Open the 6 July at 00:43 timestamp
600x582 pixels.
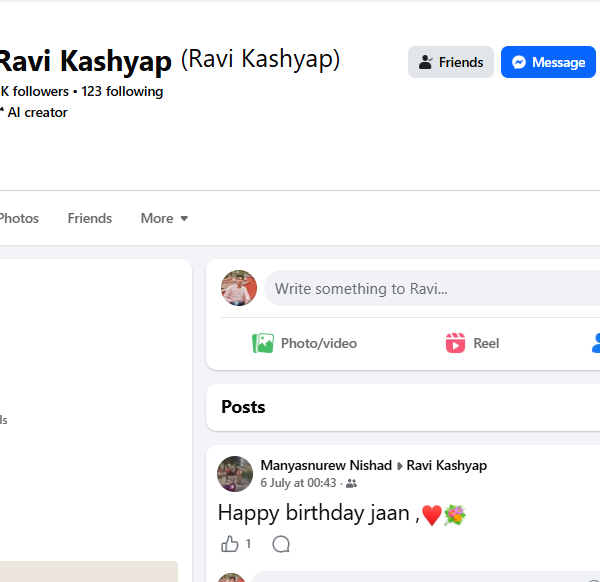tap(298, 483)
